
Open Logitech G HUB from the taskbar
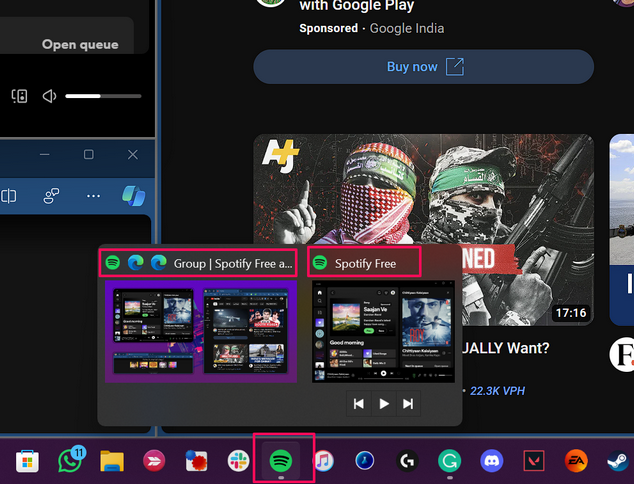(407, 460)
